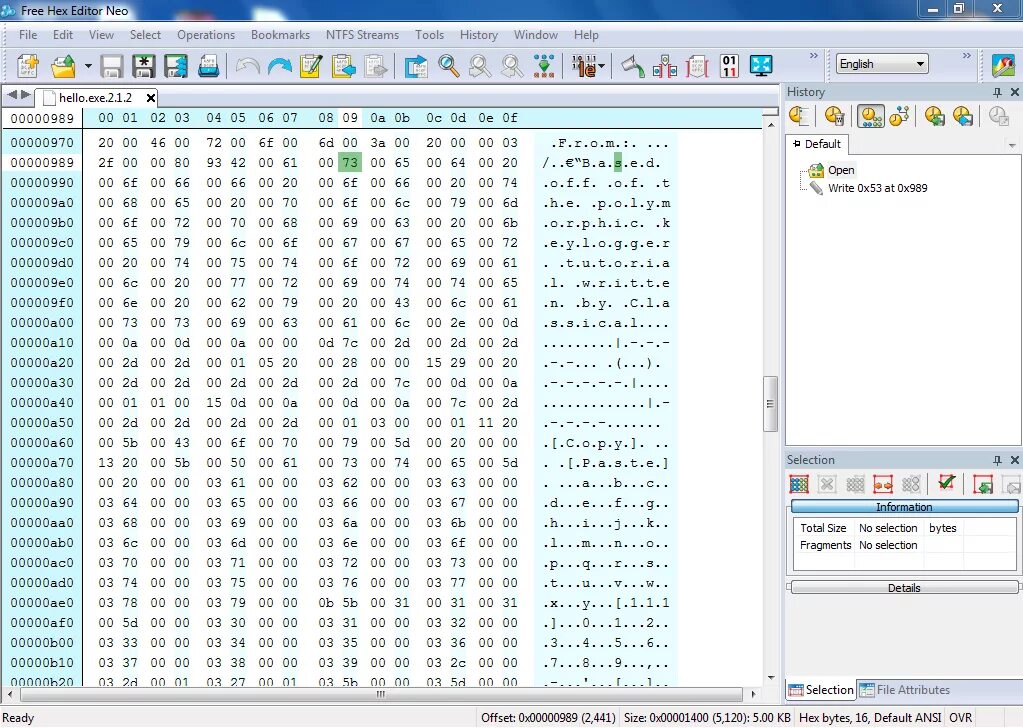
Task: Click the Print icon in toolbar
Action: coord(208,66)
